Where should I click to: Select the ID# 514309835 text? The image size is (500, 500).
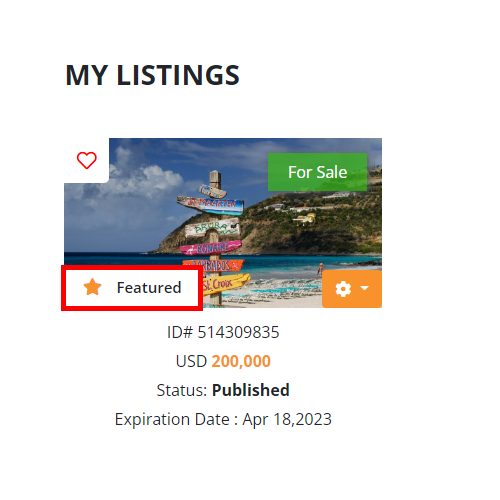pyautogui.click(x=223, y=332)
